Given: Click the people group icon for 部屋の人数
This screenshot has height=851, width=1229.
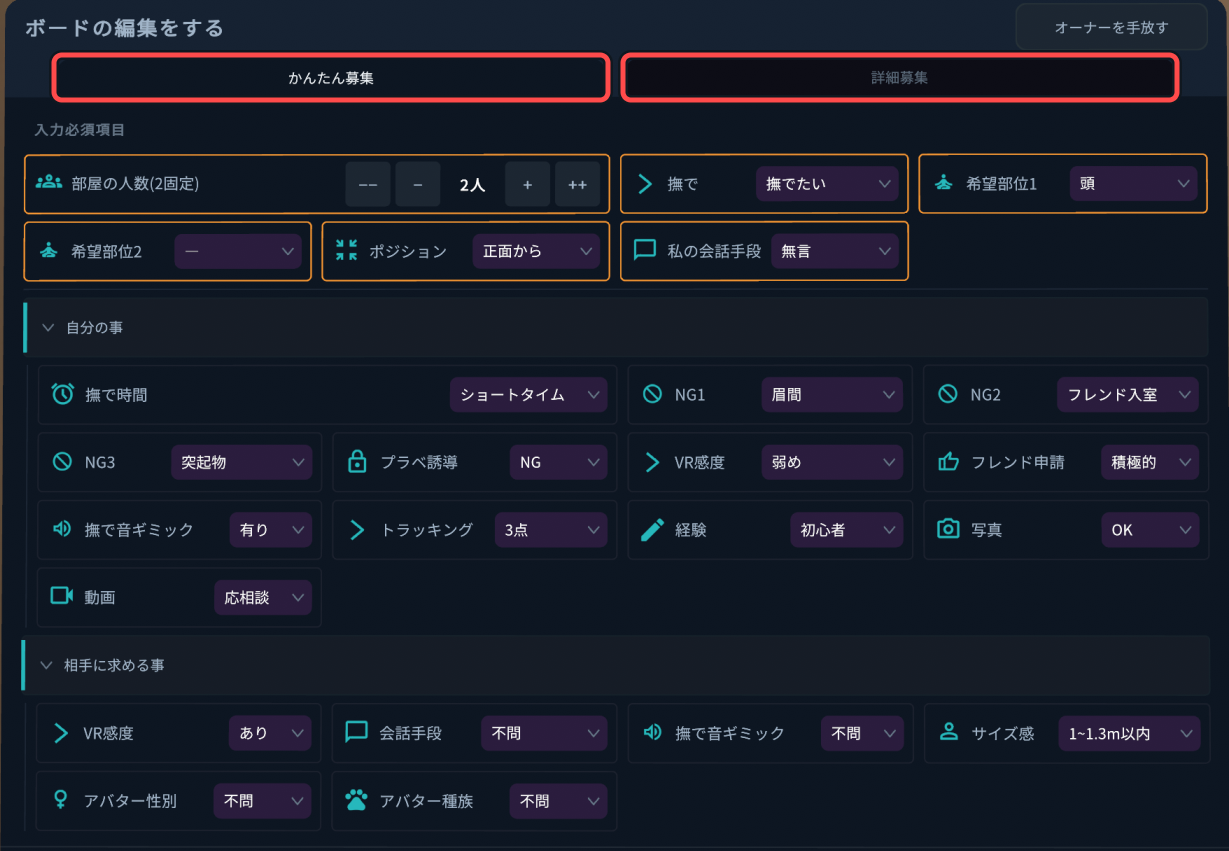Looking at the screenshot, I should point(49,183).
